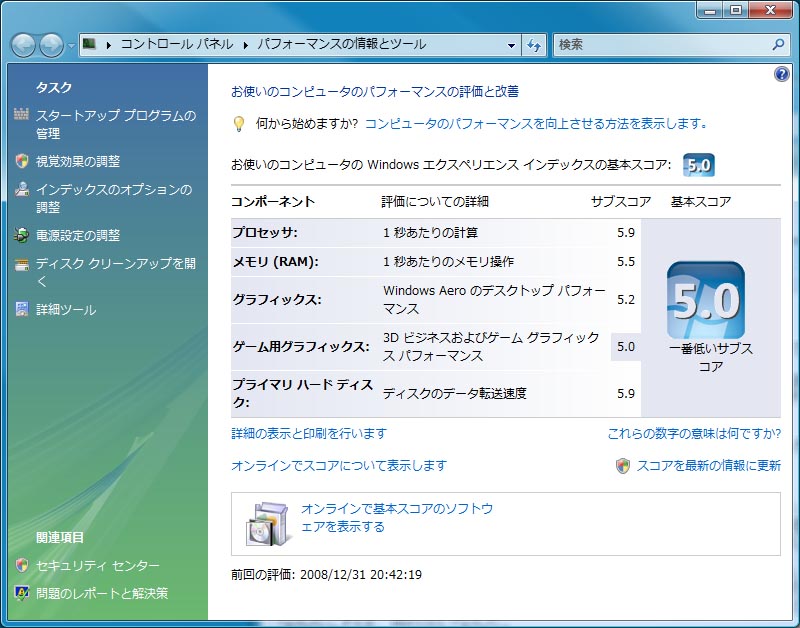Open オンラインでスコアについて表示します link
This screenshot has width=800, height=628.
[339, 466]
